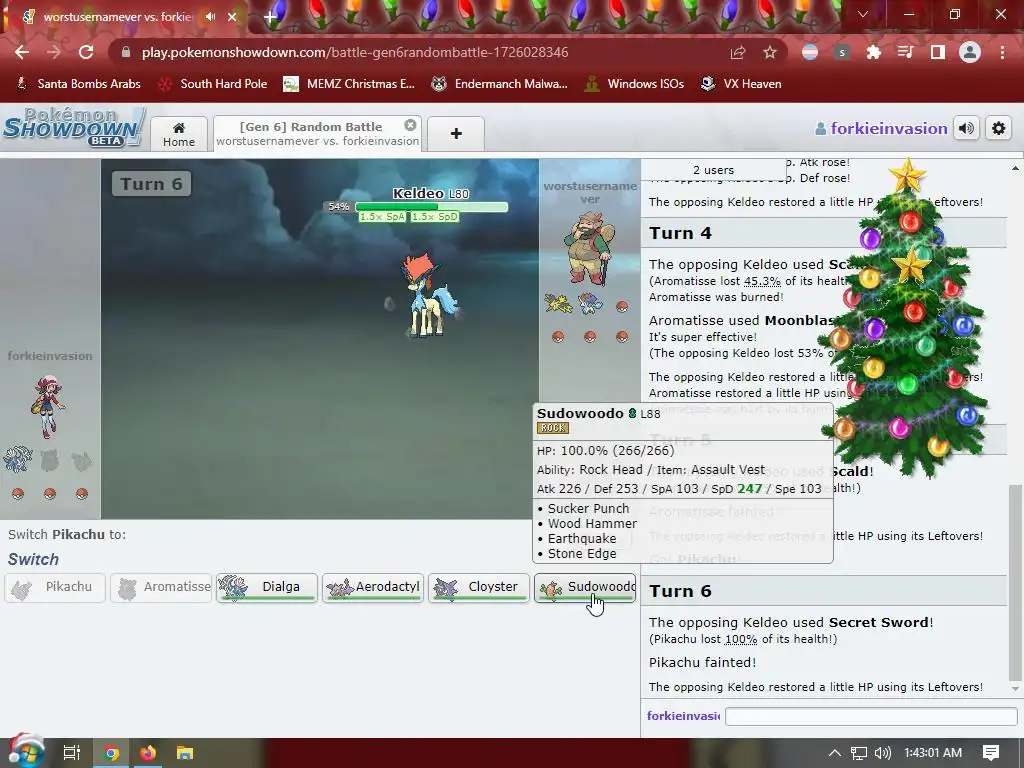Open the Chrome three-dot menu

coord(1002,52)
